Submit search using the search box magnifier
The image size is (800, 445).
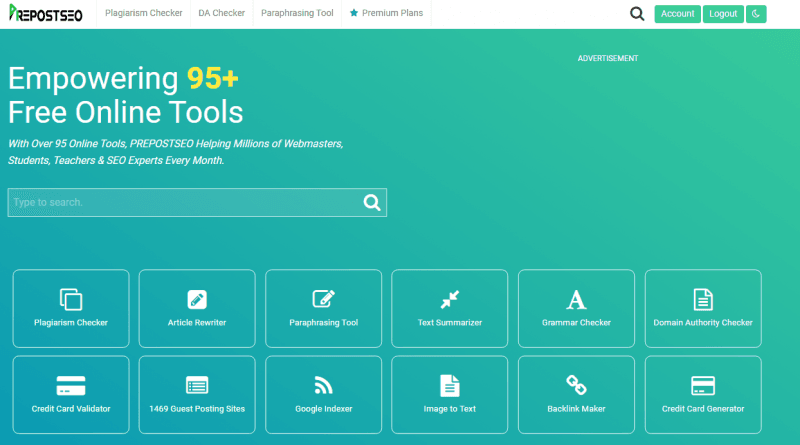point(372,203)
